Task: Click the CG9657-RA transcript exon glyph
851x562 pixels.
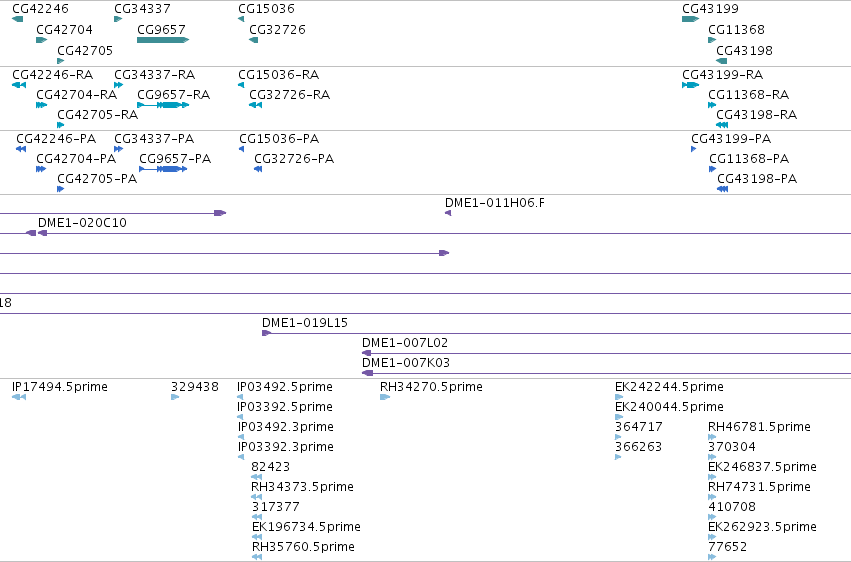Action: (163, 105)
